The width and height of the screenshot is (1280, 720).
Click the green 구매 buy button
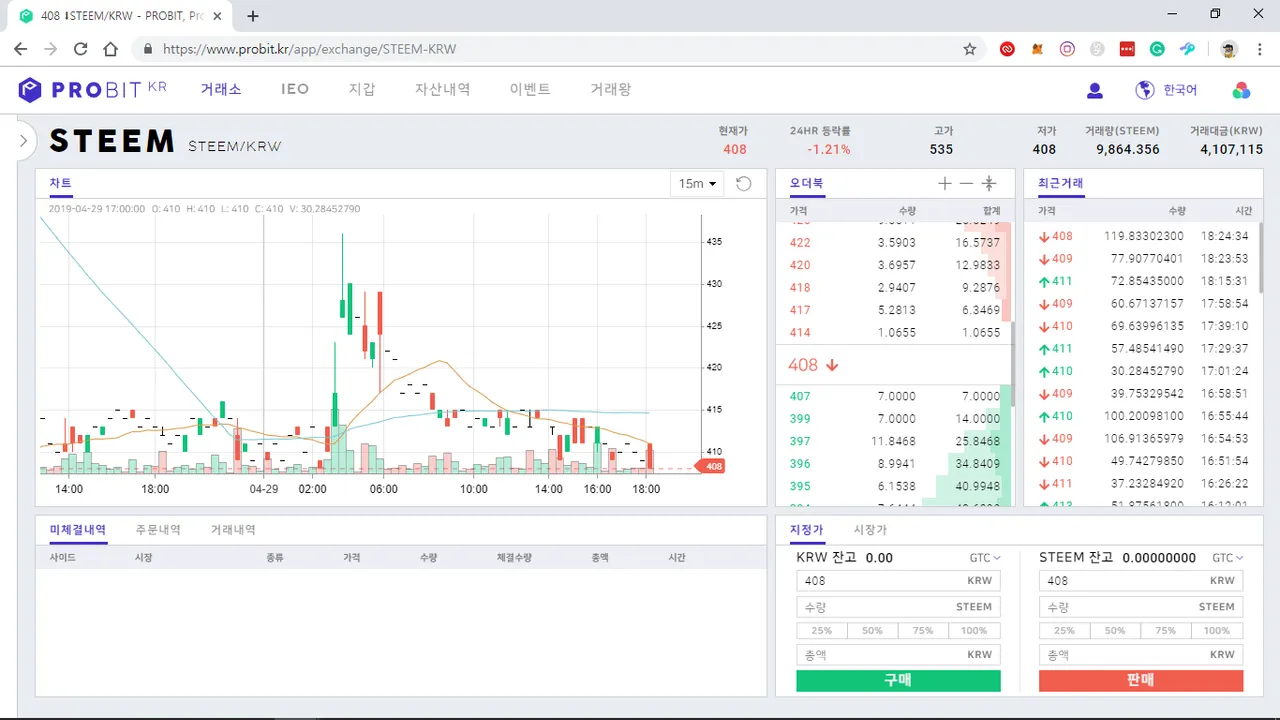click(x=898, y=680)
